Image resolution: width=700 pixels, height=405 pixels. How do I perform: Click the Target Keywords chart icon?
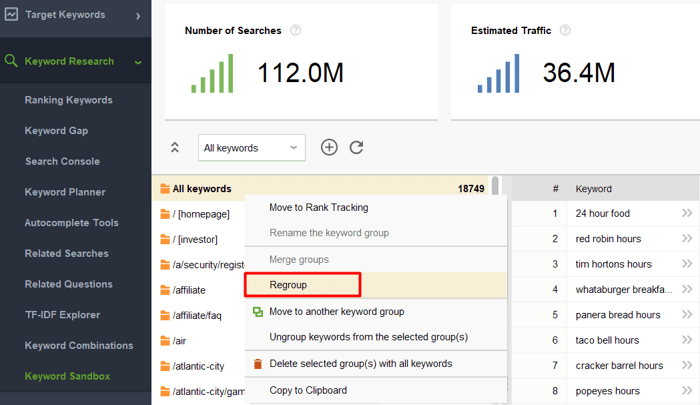[x=11, y=14]
